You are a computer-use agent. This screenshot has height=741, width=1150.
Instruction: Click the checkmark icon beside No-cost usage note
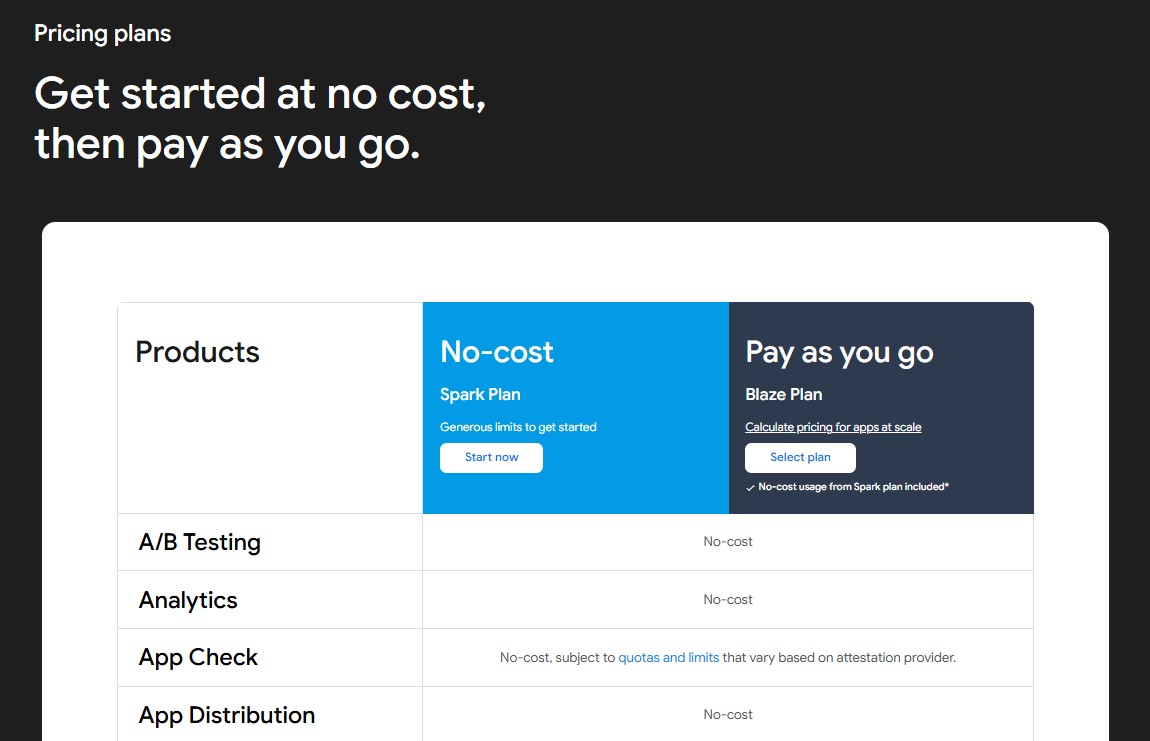point(750,488)
